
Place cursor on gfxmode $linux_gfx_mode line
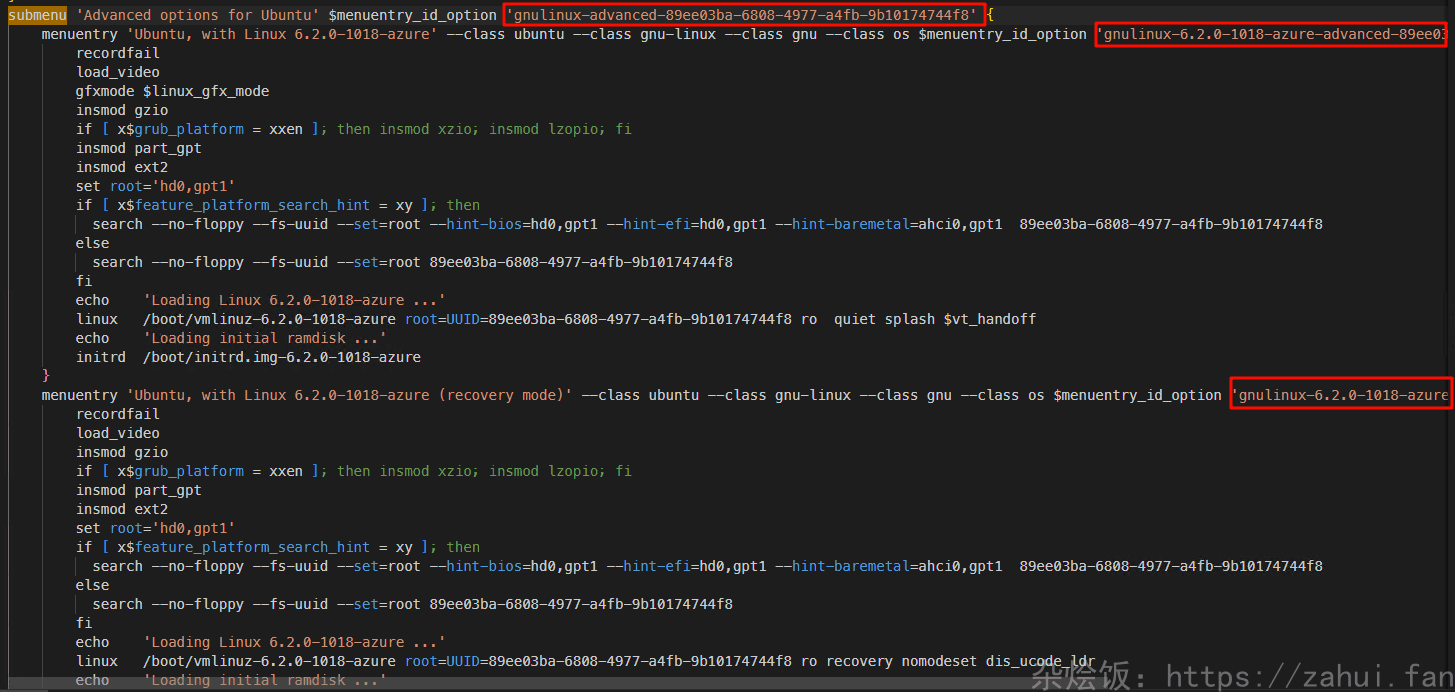coord(172,91)
